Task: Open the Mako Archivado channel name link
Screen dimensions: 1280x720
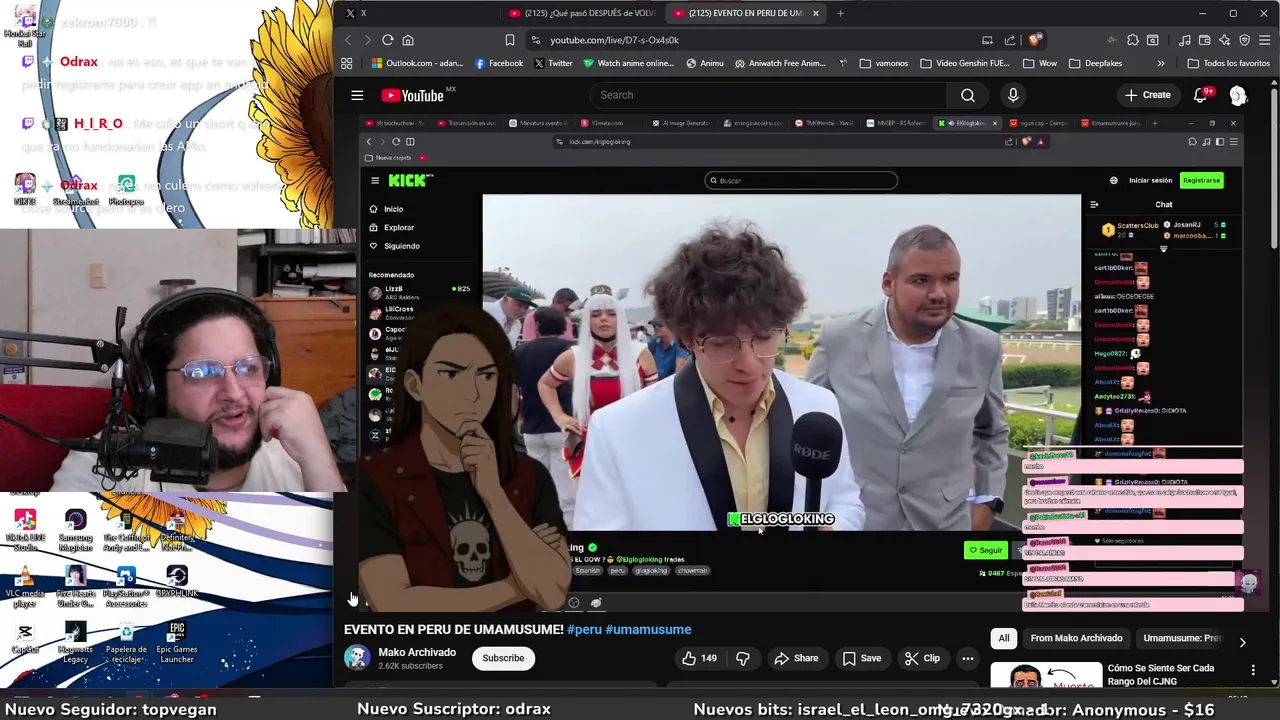Action: point(417,652)
